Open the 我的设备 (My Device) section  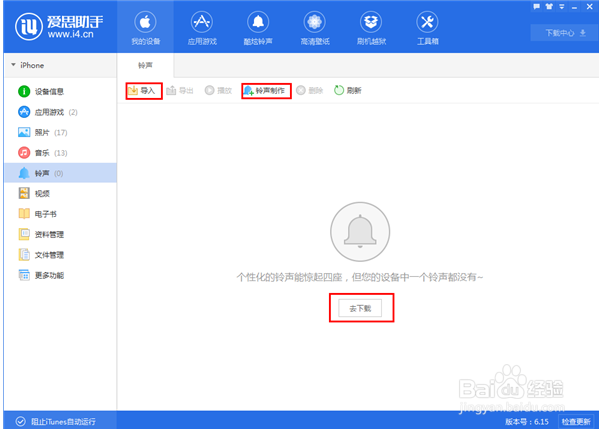coord(145,28)
